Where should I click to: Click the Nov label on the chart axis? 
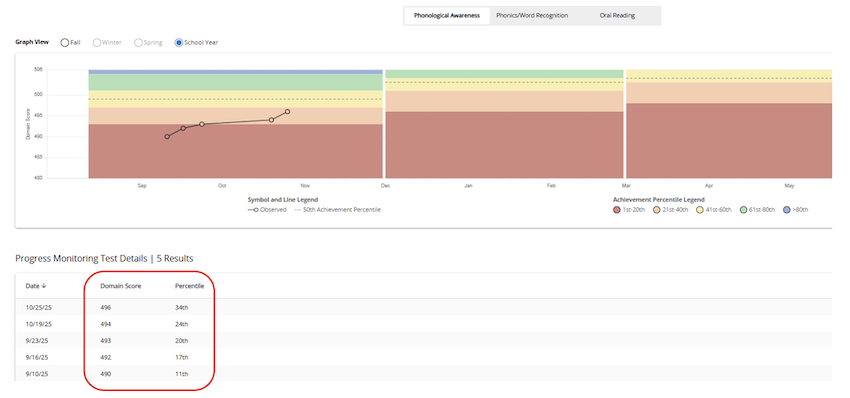coord(305,186)
